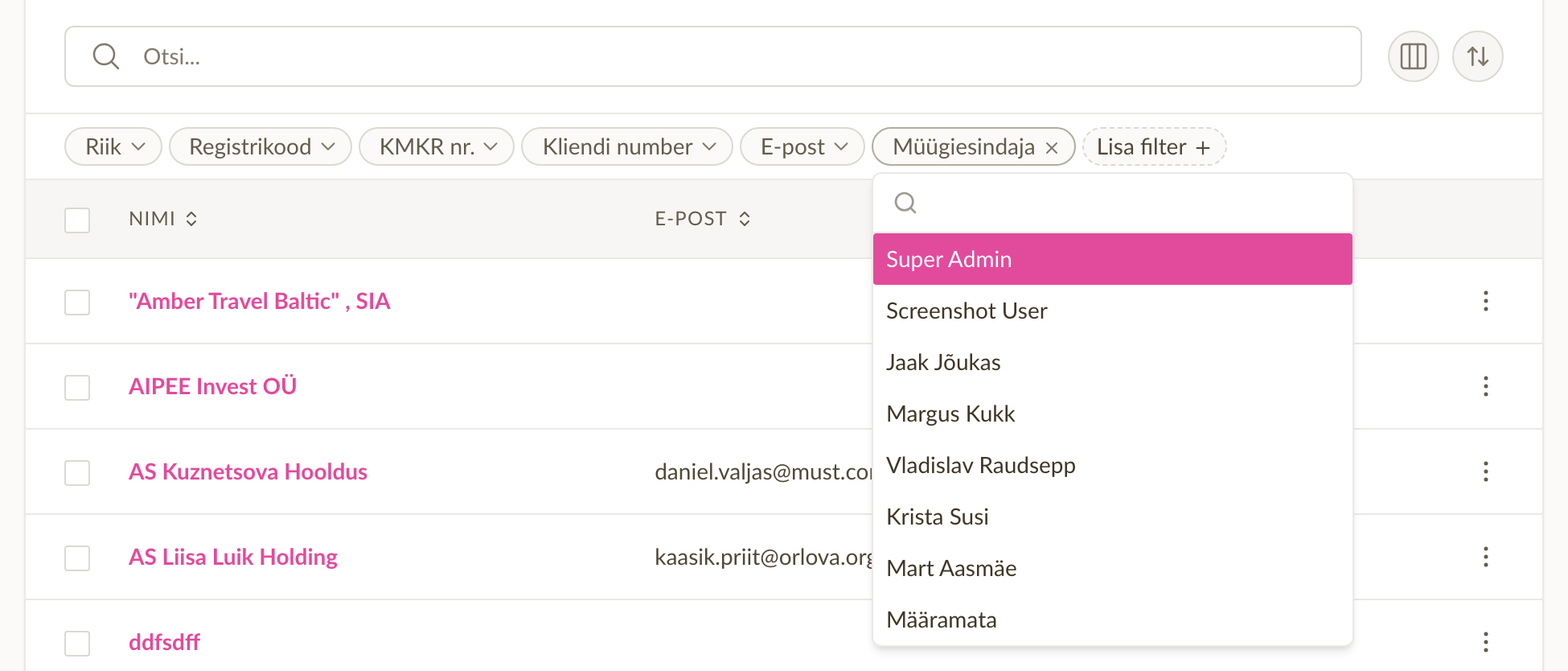Remove the Müügiesindaja filter with its x
Screen dimensions: 1568x671
click(x=1052, y=147)
